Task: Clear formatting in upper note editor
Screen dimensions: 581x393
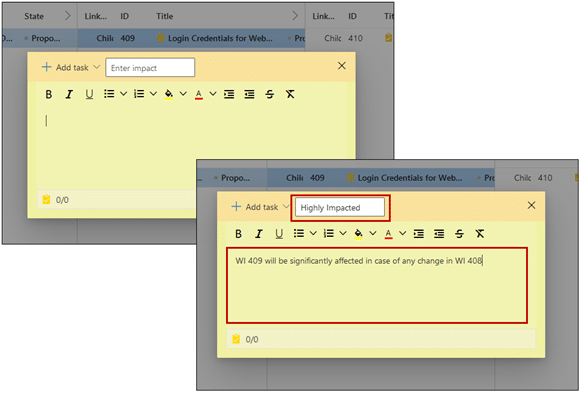Action: [x=290, y=94]
